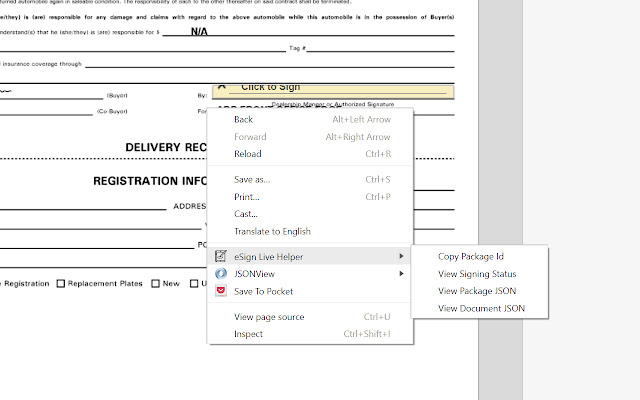640x400 pixels.
Task: Click the Buyer signature line
Action: pos(51,95)
